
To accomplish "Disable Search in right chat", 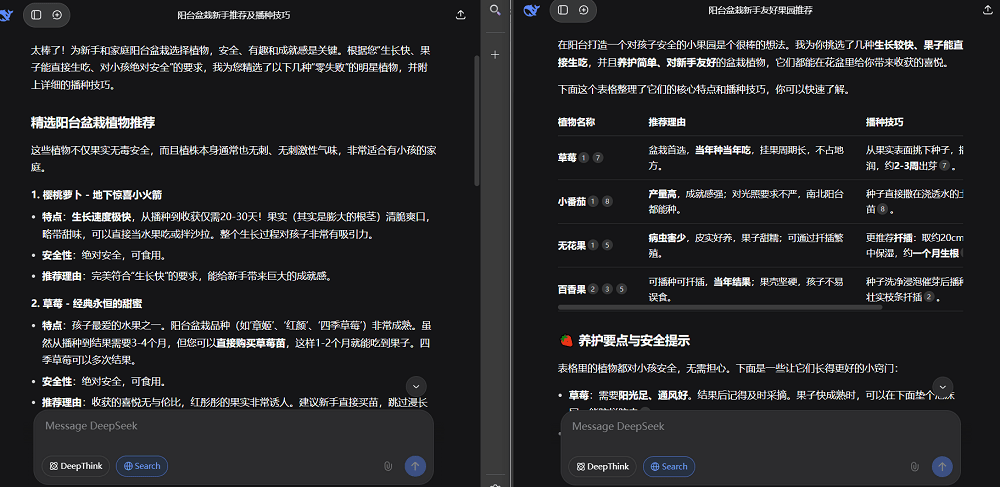I will click(669, 466).
